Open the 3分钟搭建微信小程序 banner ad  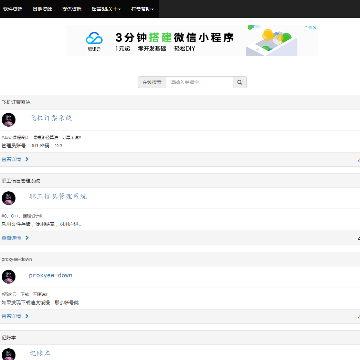point(192,40)
